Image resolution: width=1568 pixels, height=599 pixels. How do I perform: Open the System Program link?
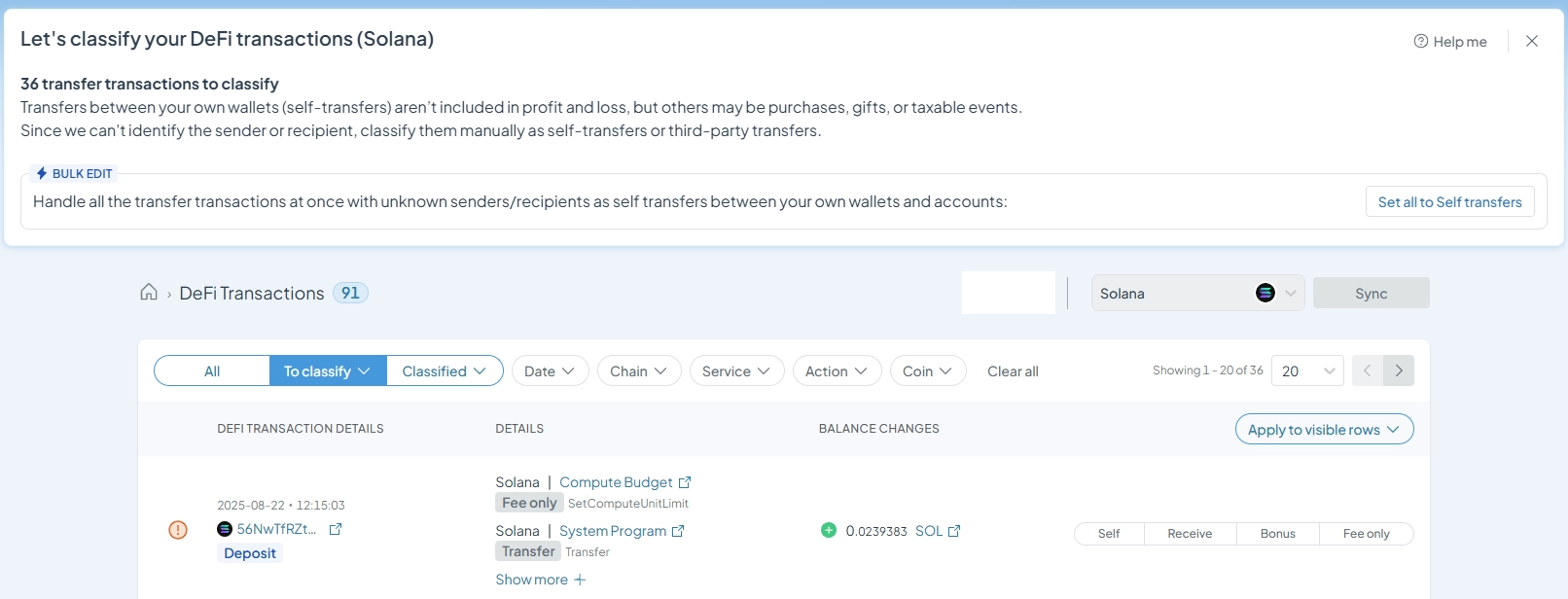613,531
